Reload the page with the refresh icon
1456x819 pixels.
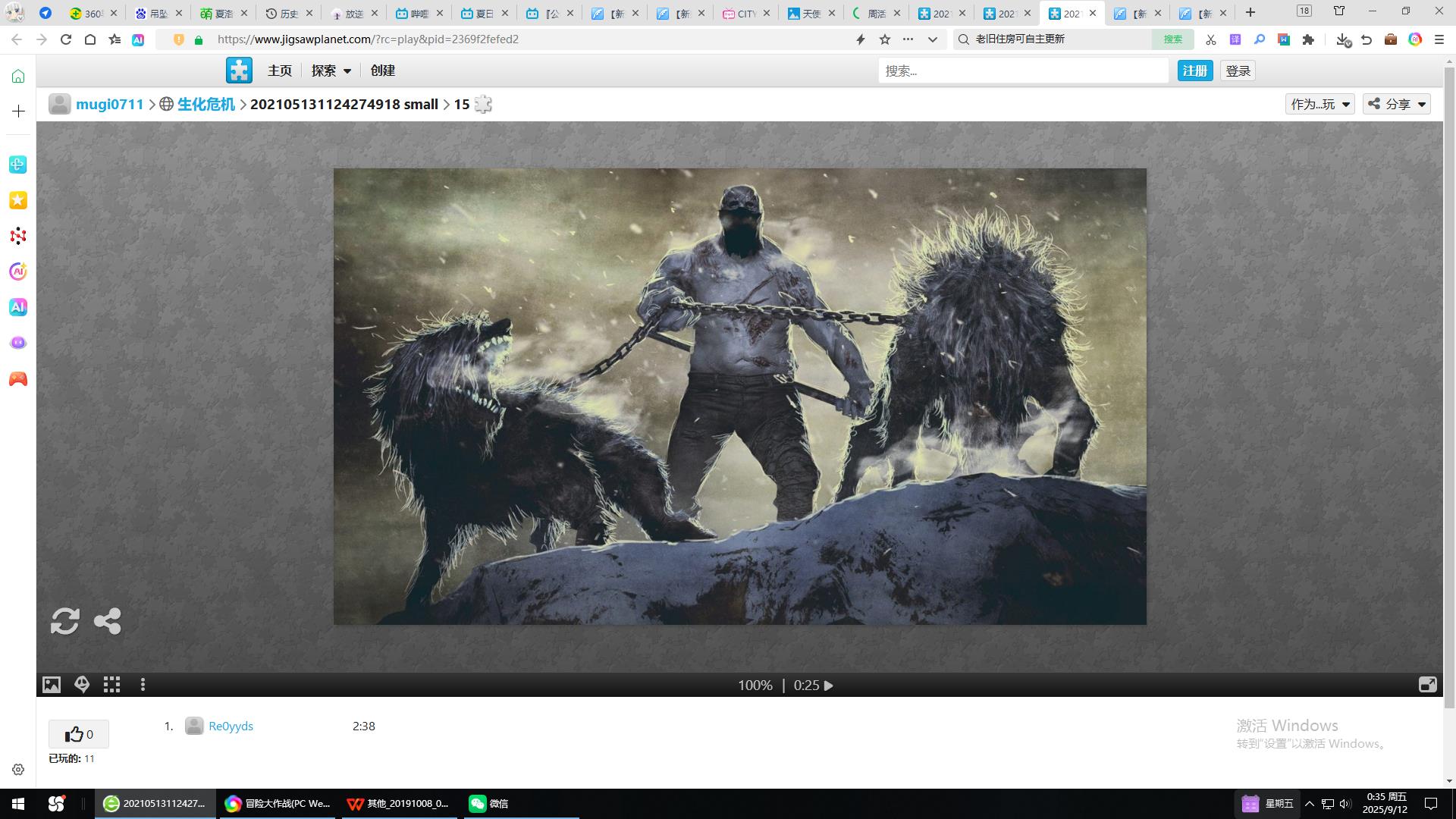click(66, 39)
